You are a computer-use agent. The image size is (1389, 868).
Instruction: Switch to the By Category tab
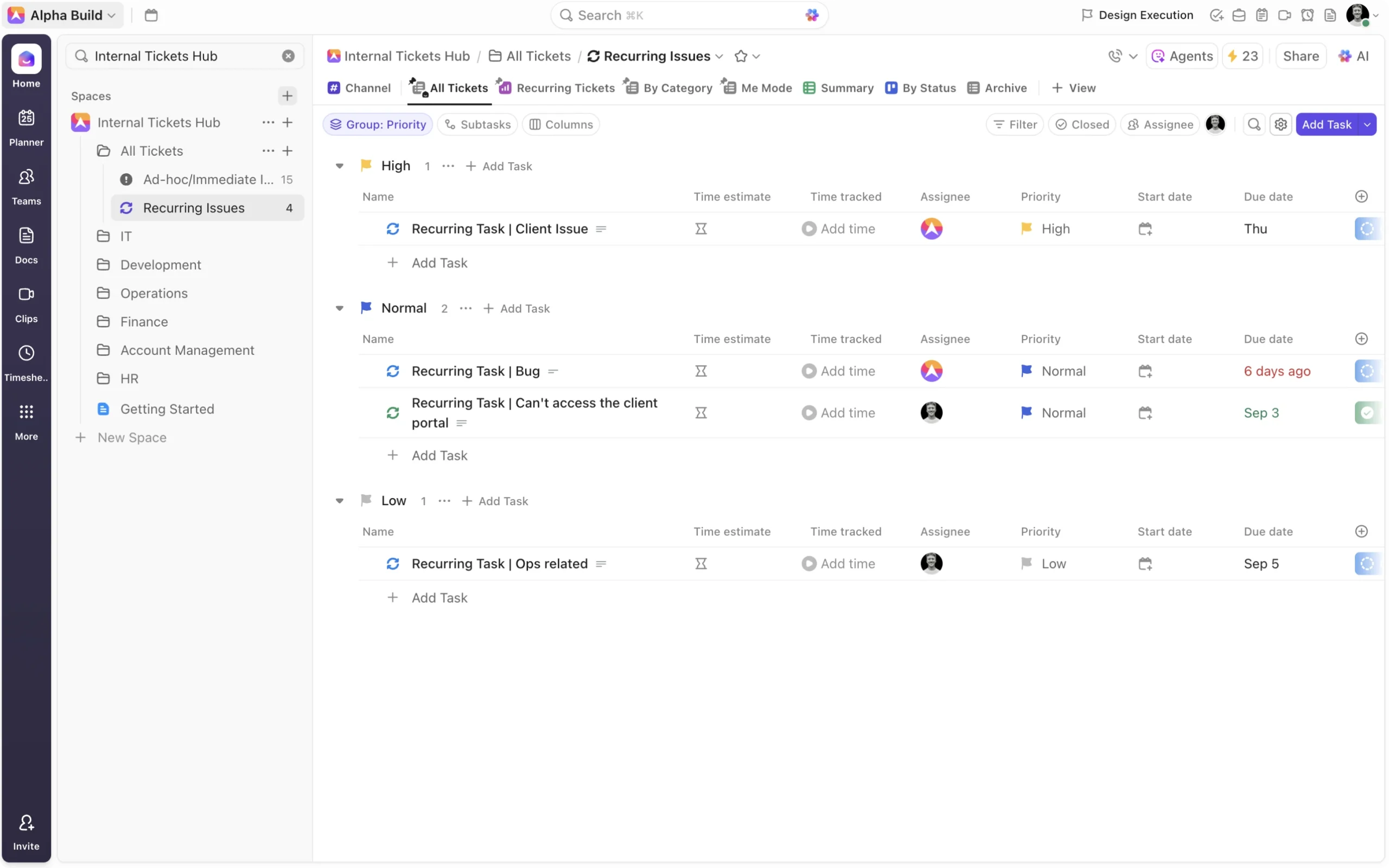668,88
